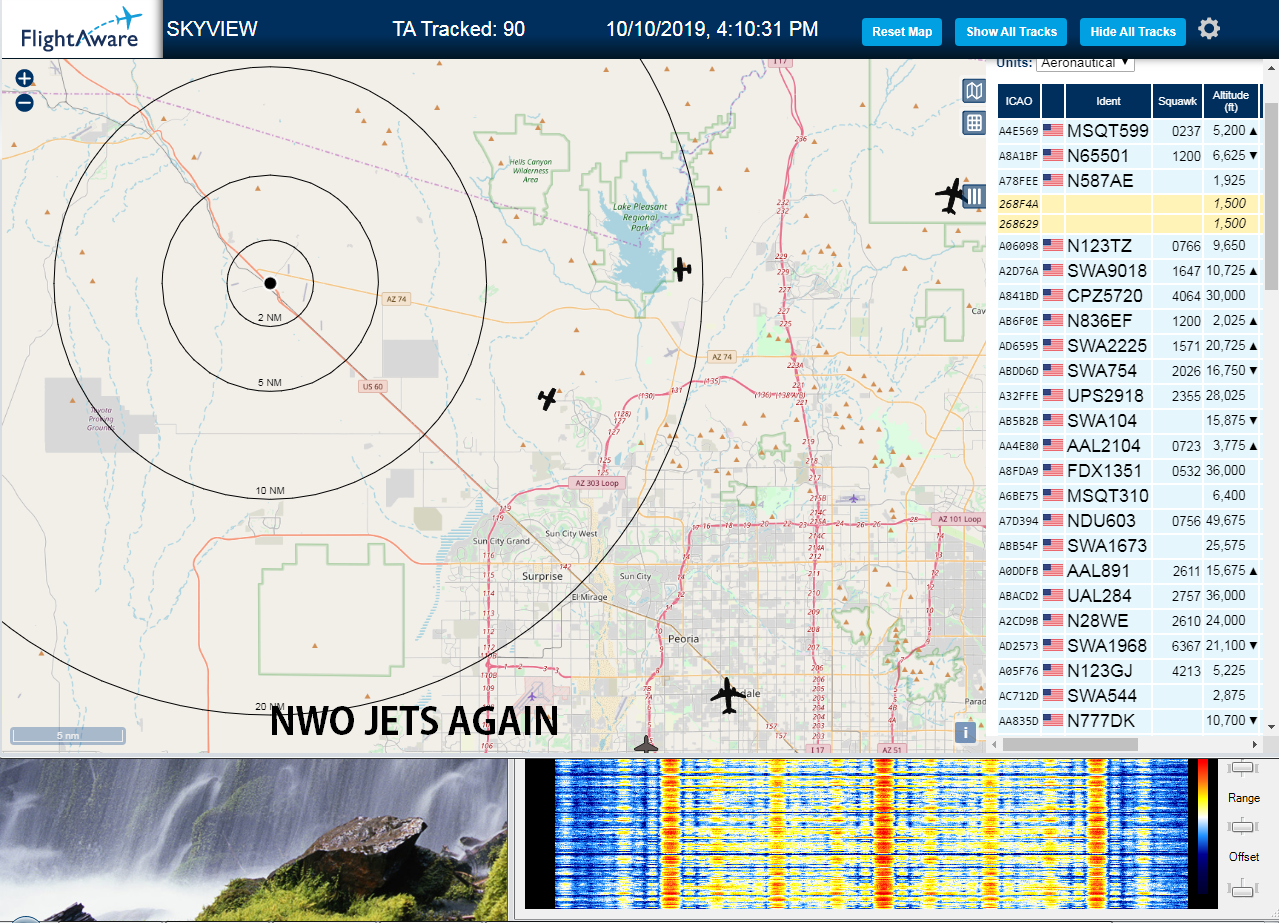This screenshot has height=923, width=1279.
Task: Zoom in the map with plus icon
Action: [x=25, y=78]
